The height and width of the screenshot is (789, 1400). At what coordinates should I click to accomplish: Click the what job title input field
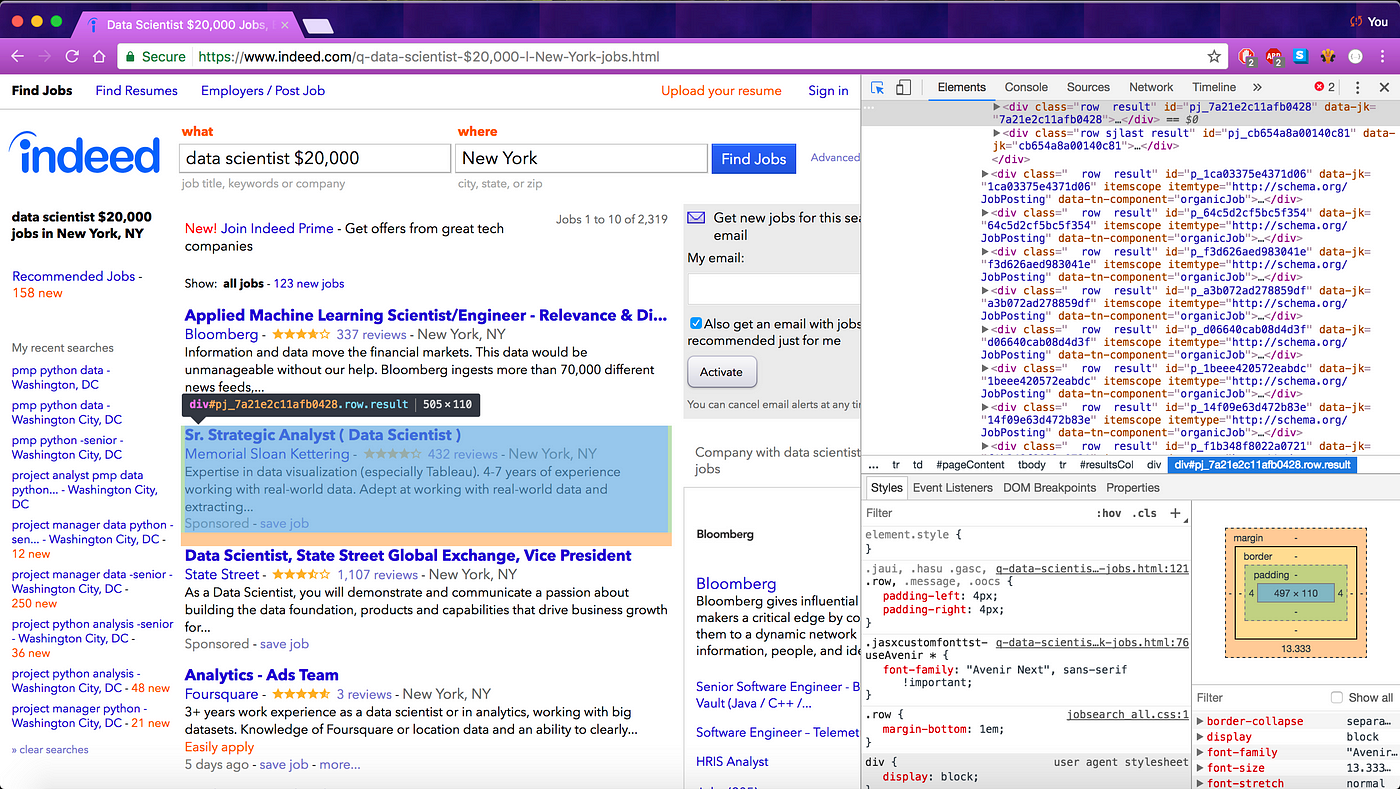(315, 158)
